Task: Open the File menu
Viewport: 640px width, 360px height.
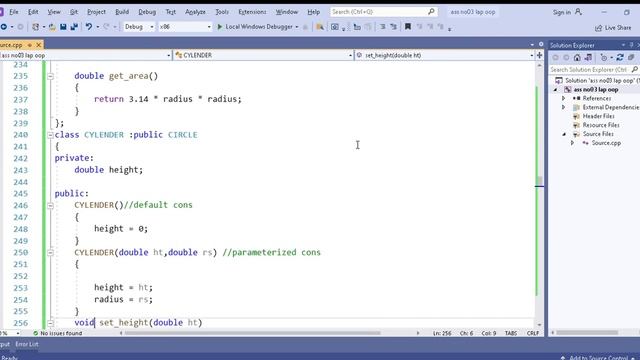Action: 14,12
